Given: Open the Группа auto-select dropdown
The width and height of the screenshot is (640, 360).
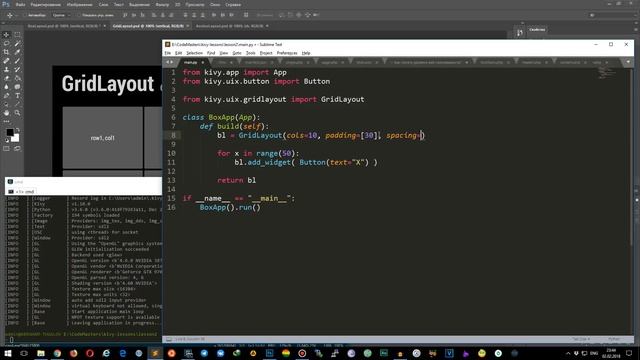Looking at the screenshot, I should (x=61, y=15).
